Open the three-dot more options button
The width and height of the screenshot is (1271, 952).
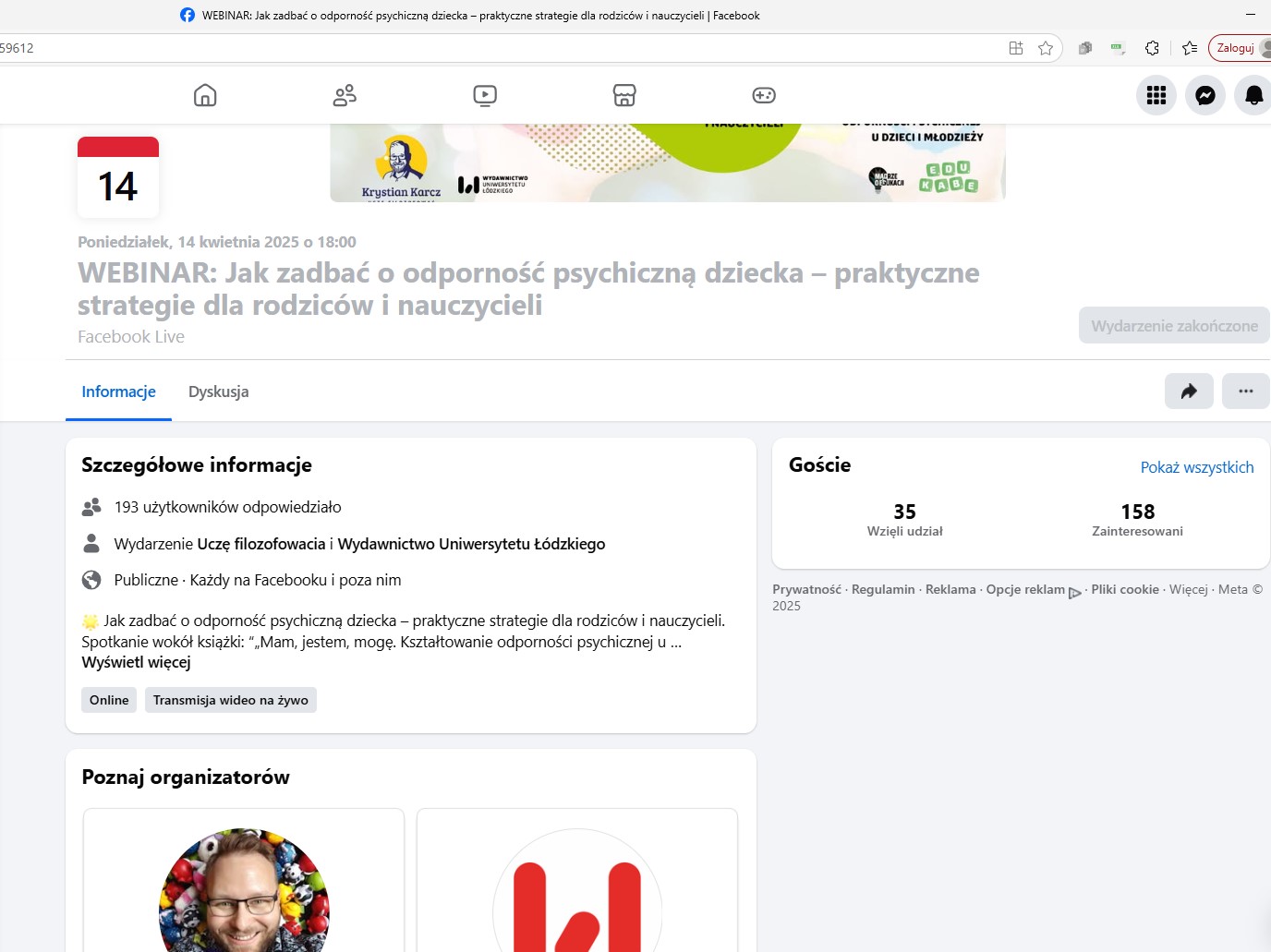pos(1245,391)
